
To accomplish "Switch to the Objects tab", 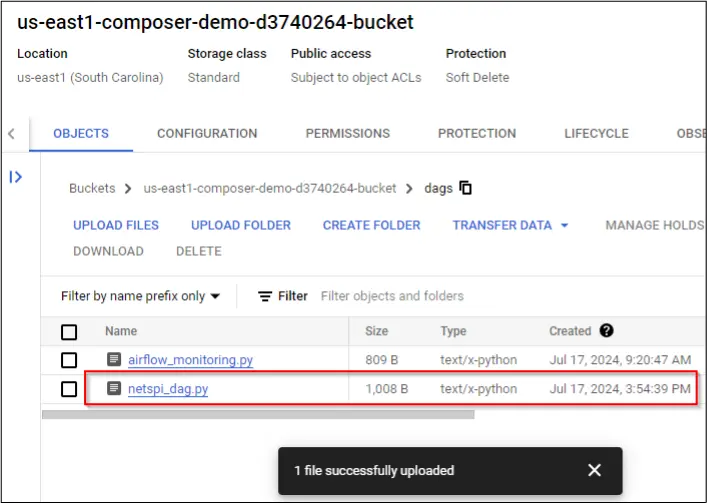I will (81, 134).
